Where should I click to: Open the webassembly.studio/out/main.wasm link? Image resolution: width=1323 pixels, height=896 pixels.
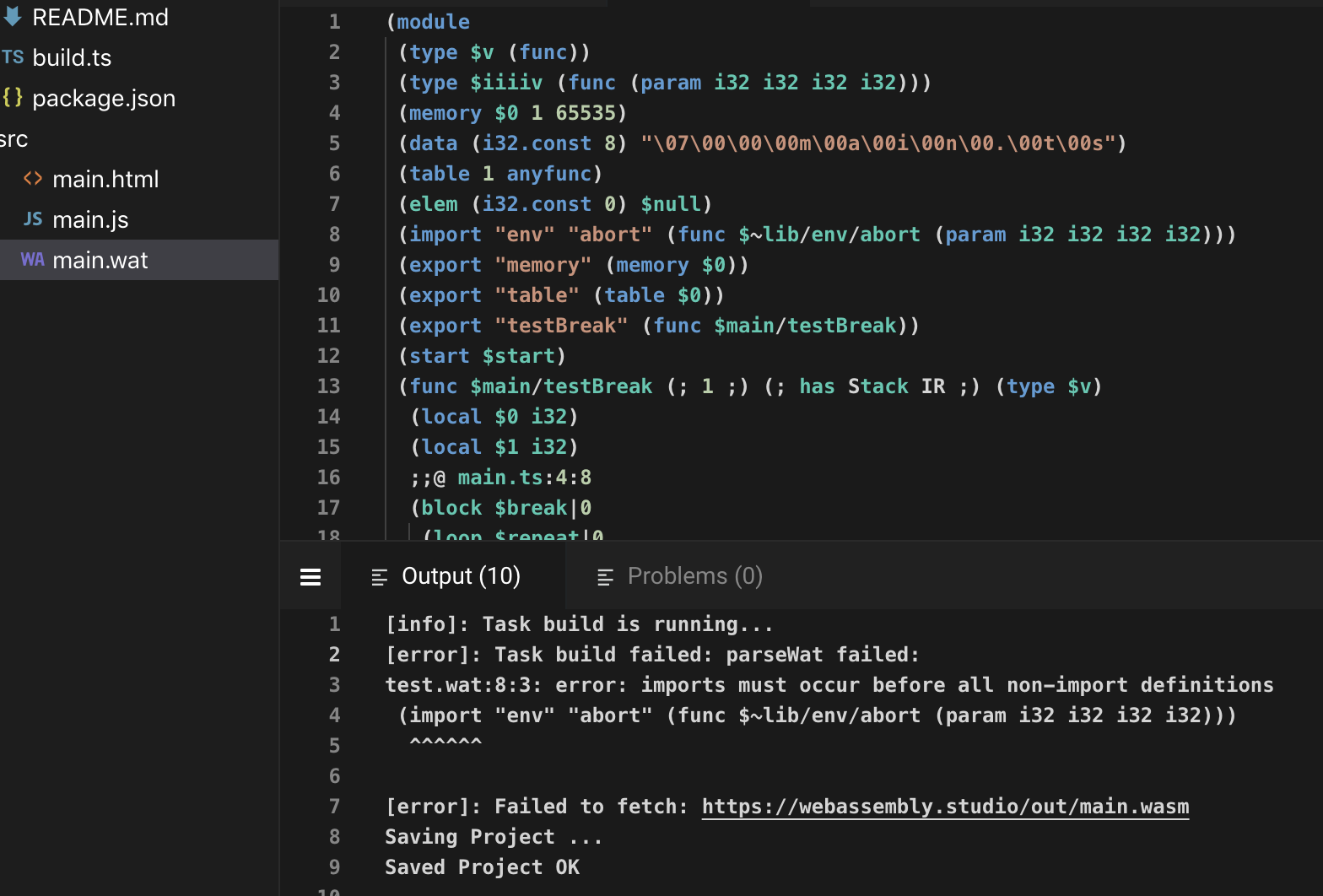tap(945, 807)
